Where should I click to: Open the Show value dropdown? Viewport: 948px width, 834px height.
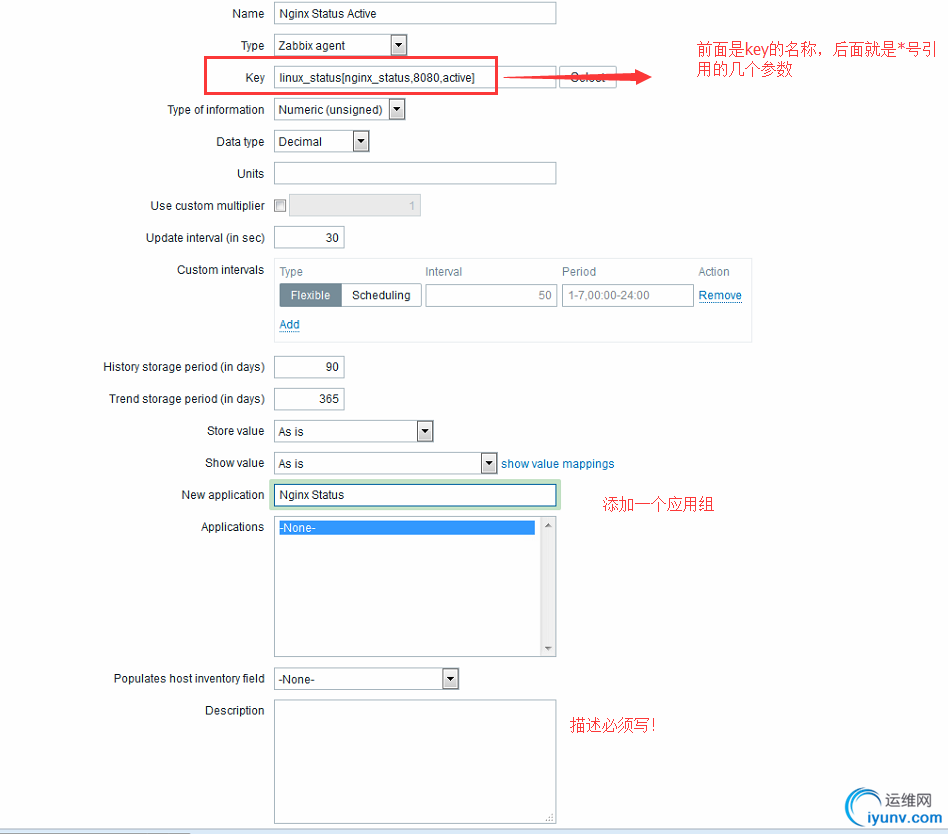386,463
